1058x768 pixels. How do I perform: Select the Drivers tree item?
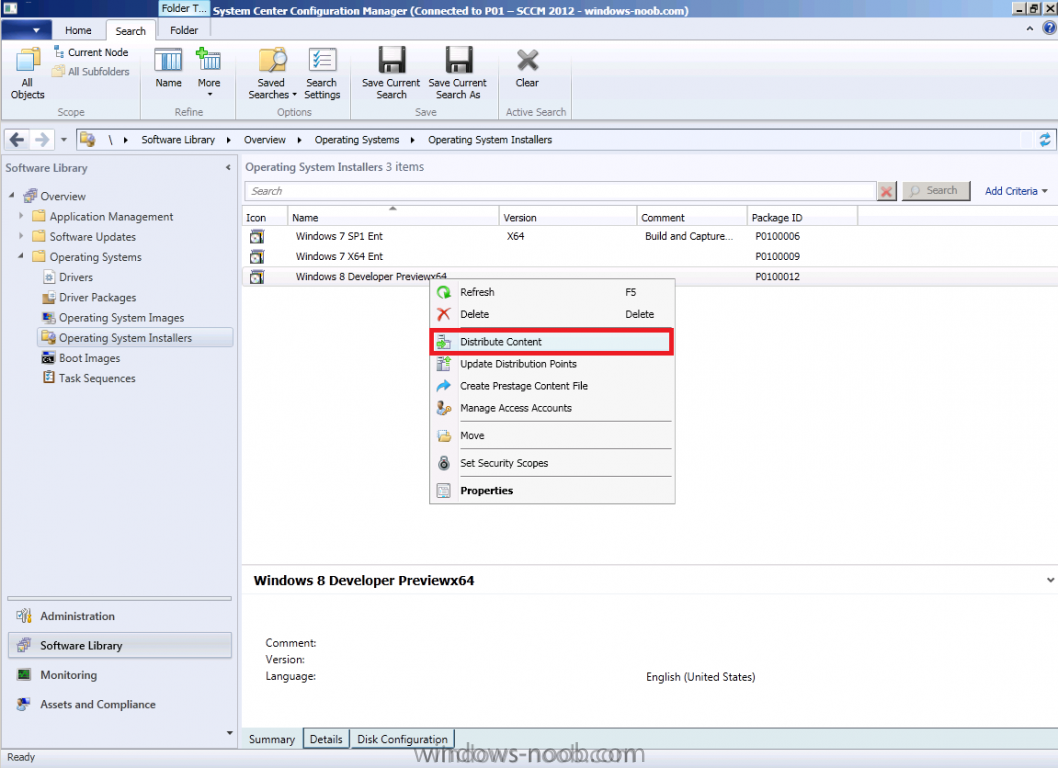coord(76,277)
